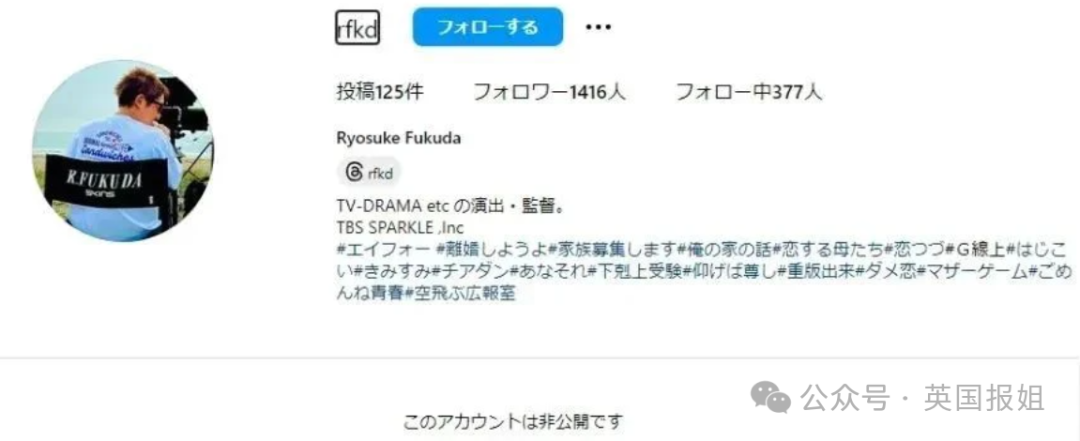View the 投稿125件 posts count

(380, 92)
